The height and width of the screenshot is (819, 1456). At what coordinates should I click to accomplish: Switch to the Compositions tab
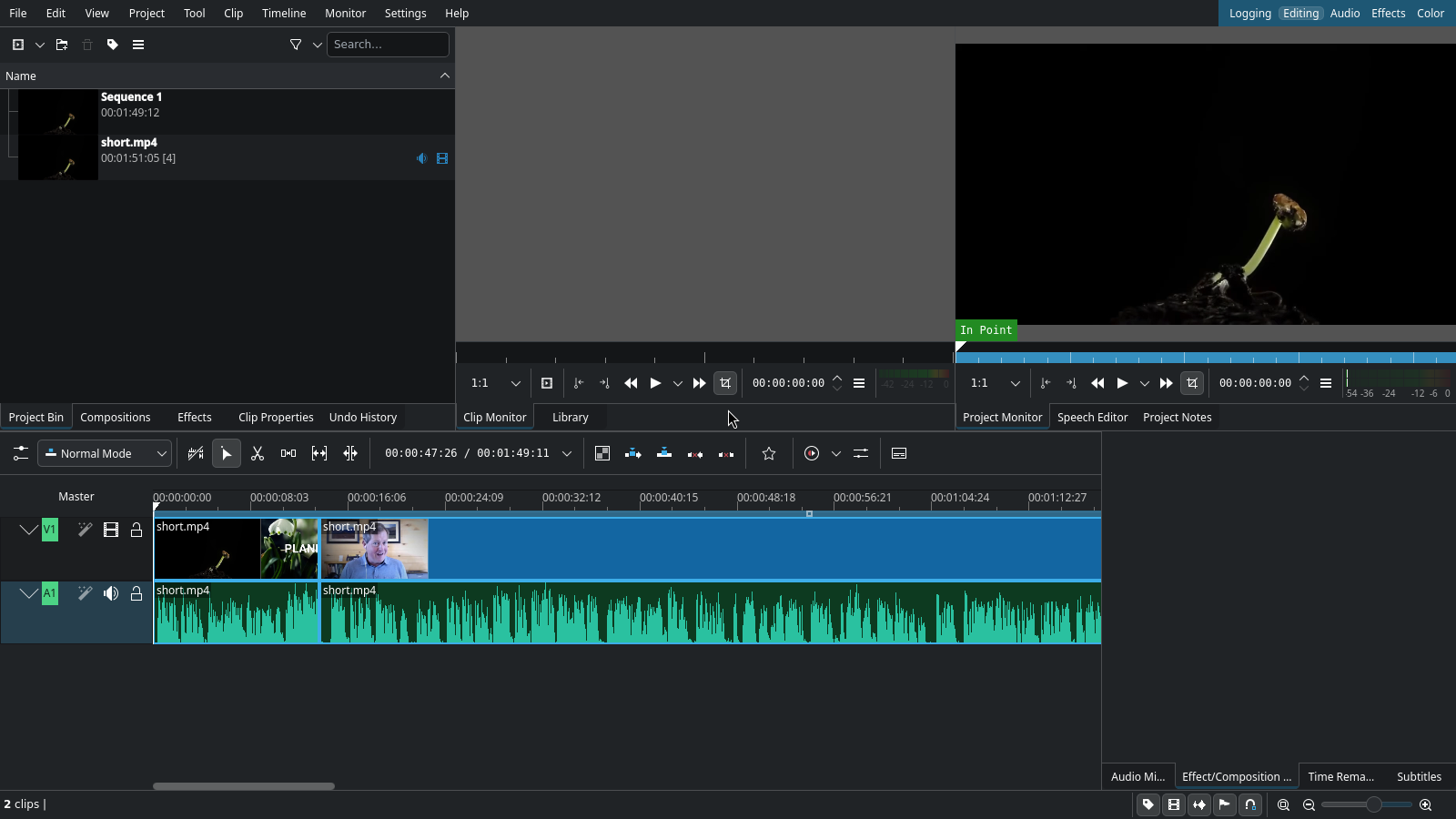(x=116, y=417)
